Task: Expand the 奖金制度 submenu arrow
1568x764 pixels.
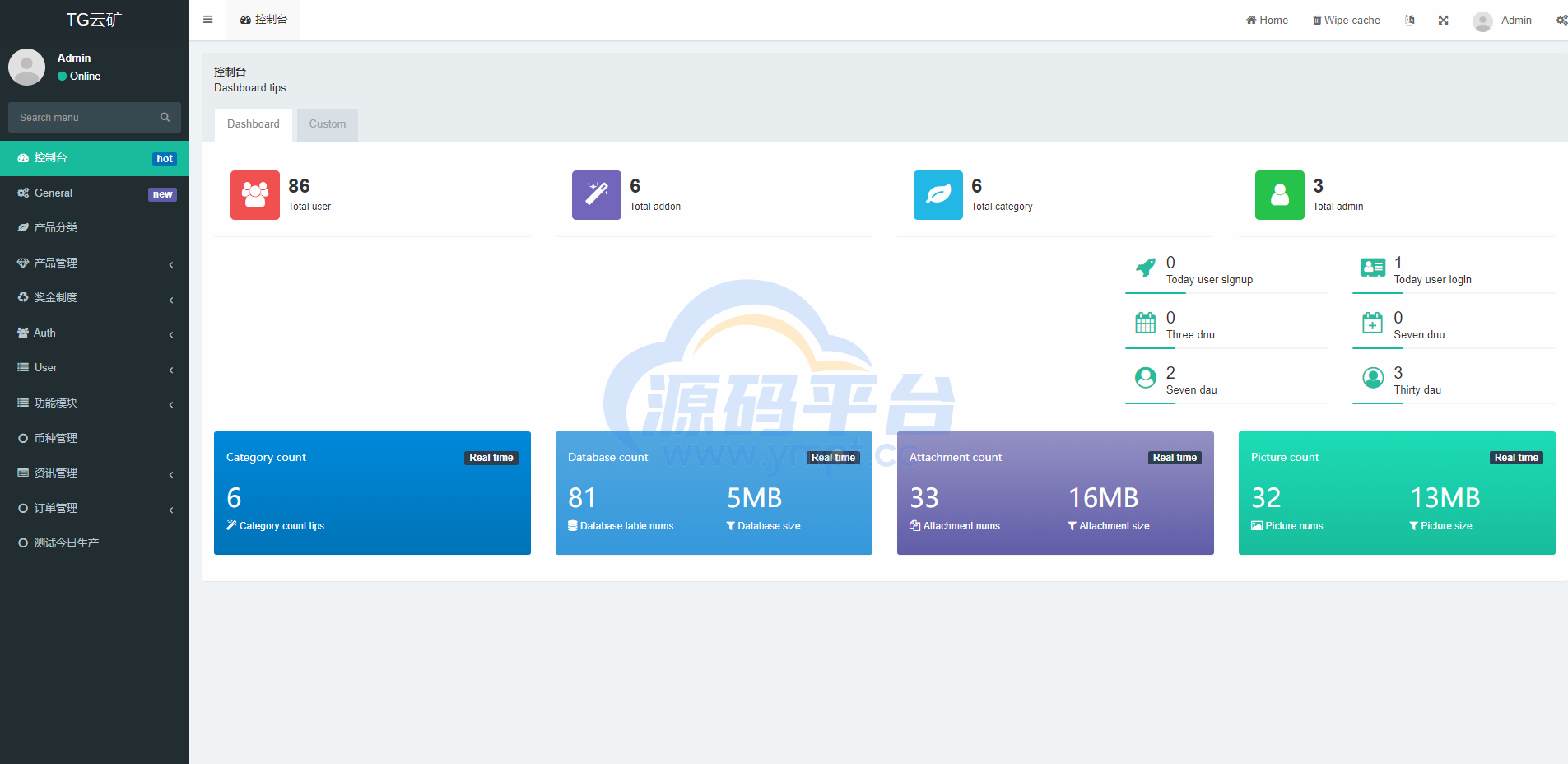Action: (x=171, y=300)
